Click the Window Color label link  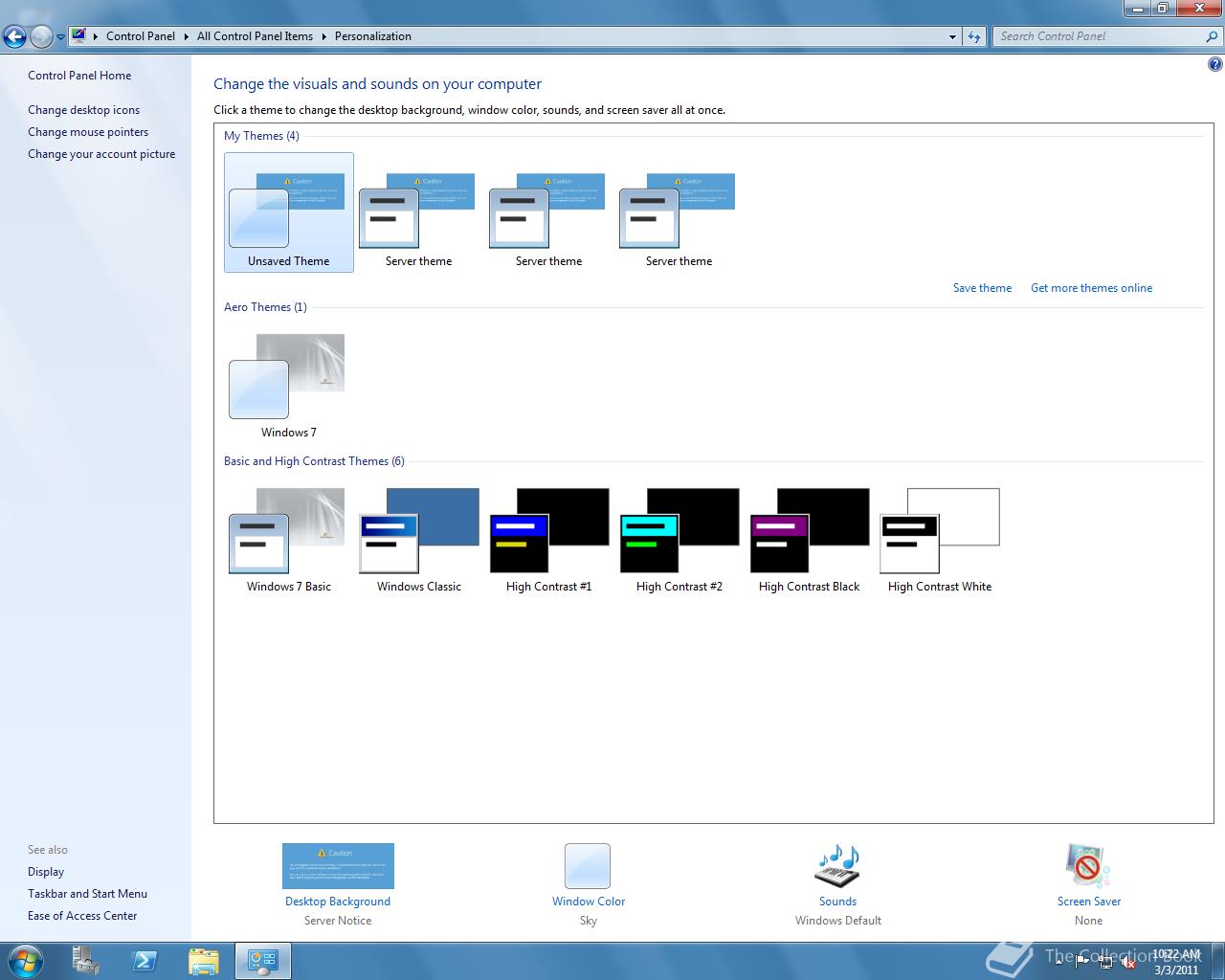pyautogui.click(x=588, y=902)
